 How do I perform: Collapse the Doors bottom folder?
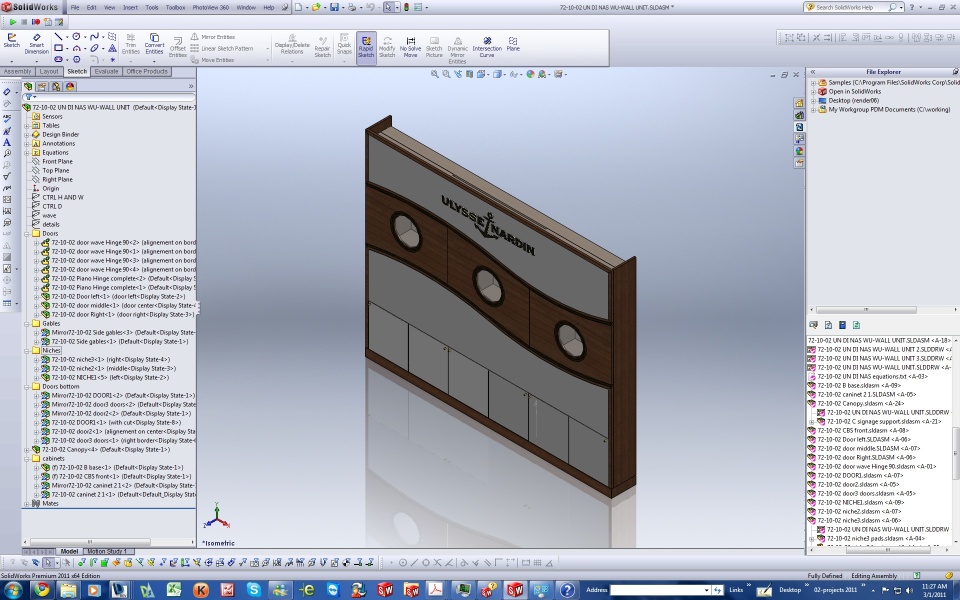point(27,387)
